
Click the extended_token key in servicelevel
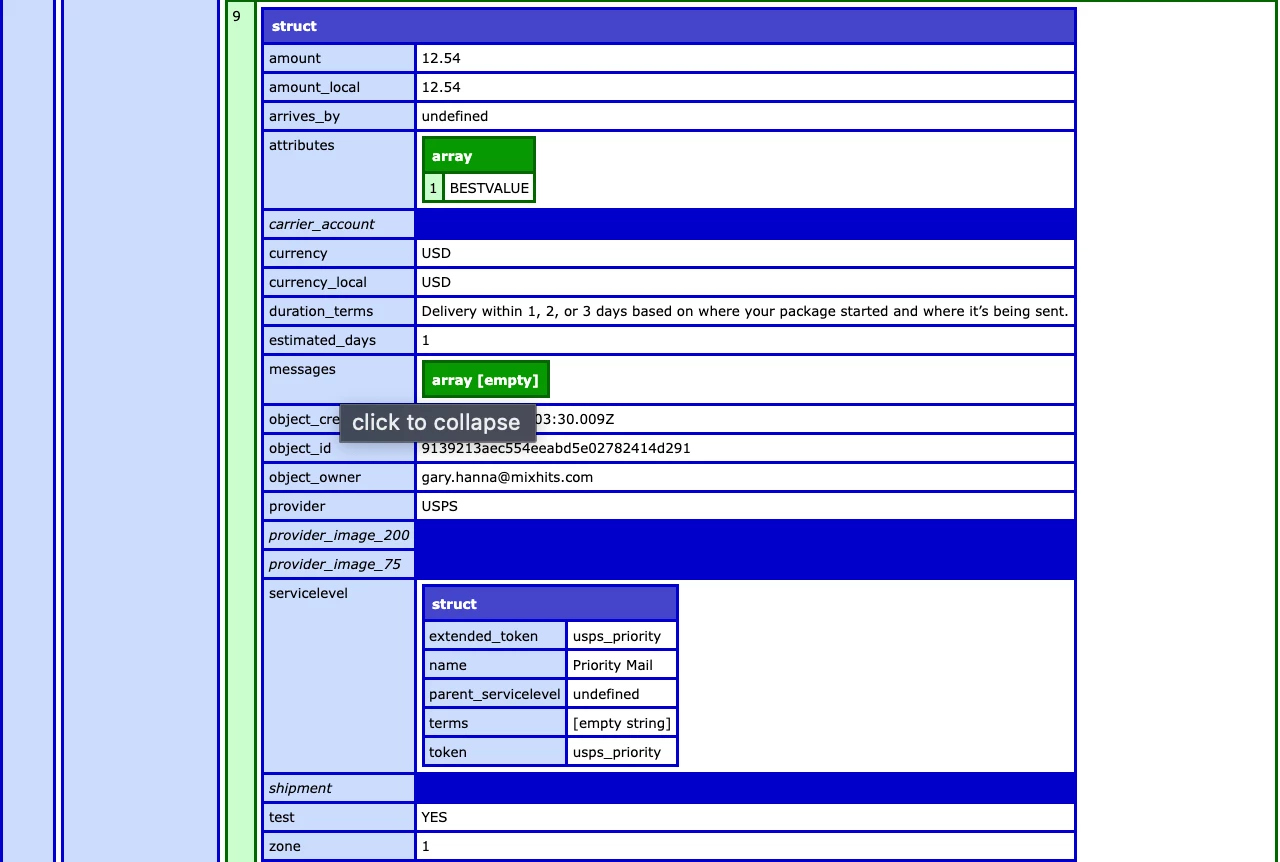[495, 636]
